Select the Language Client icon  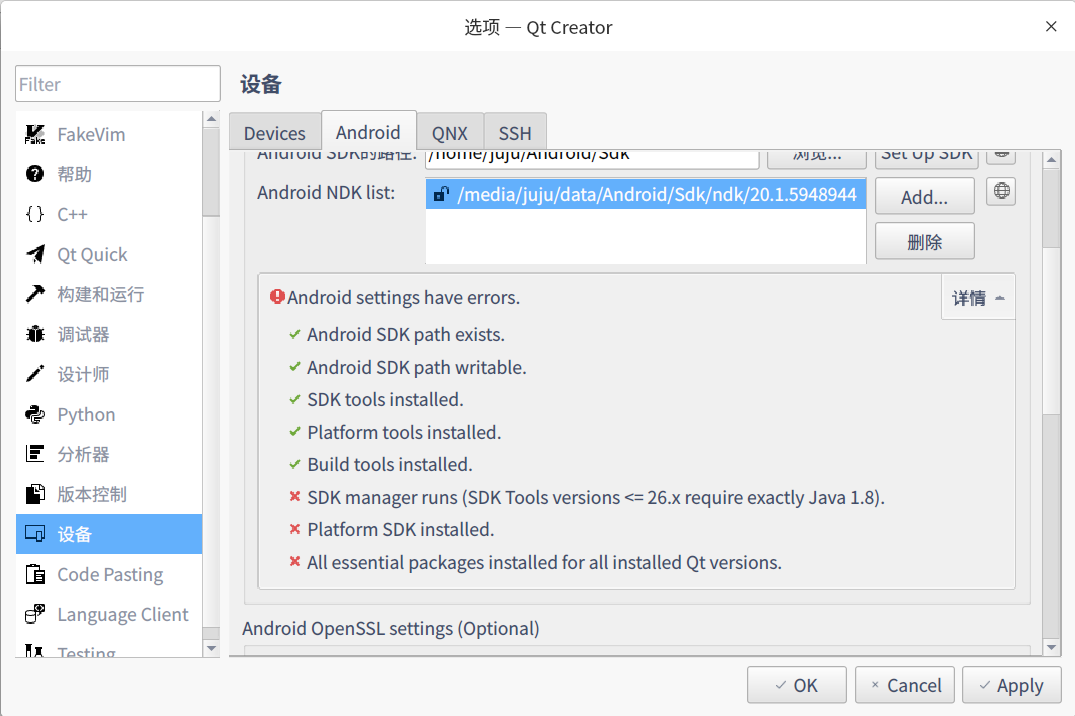[35, 614]
